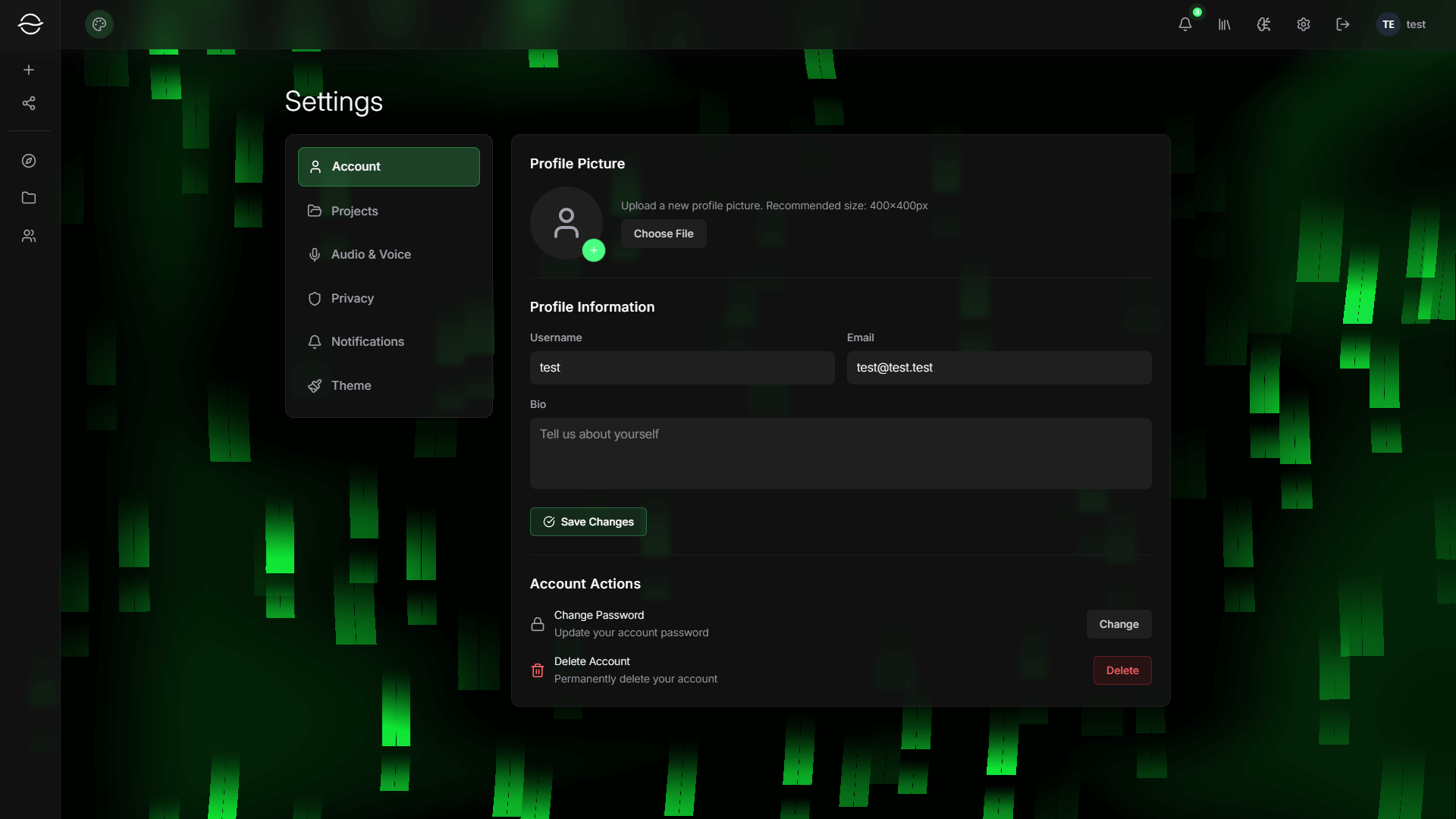Click the app logo in top-left corner
This screenshot has height=819, width=1456.
tap(30, 24)
